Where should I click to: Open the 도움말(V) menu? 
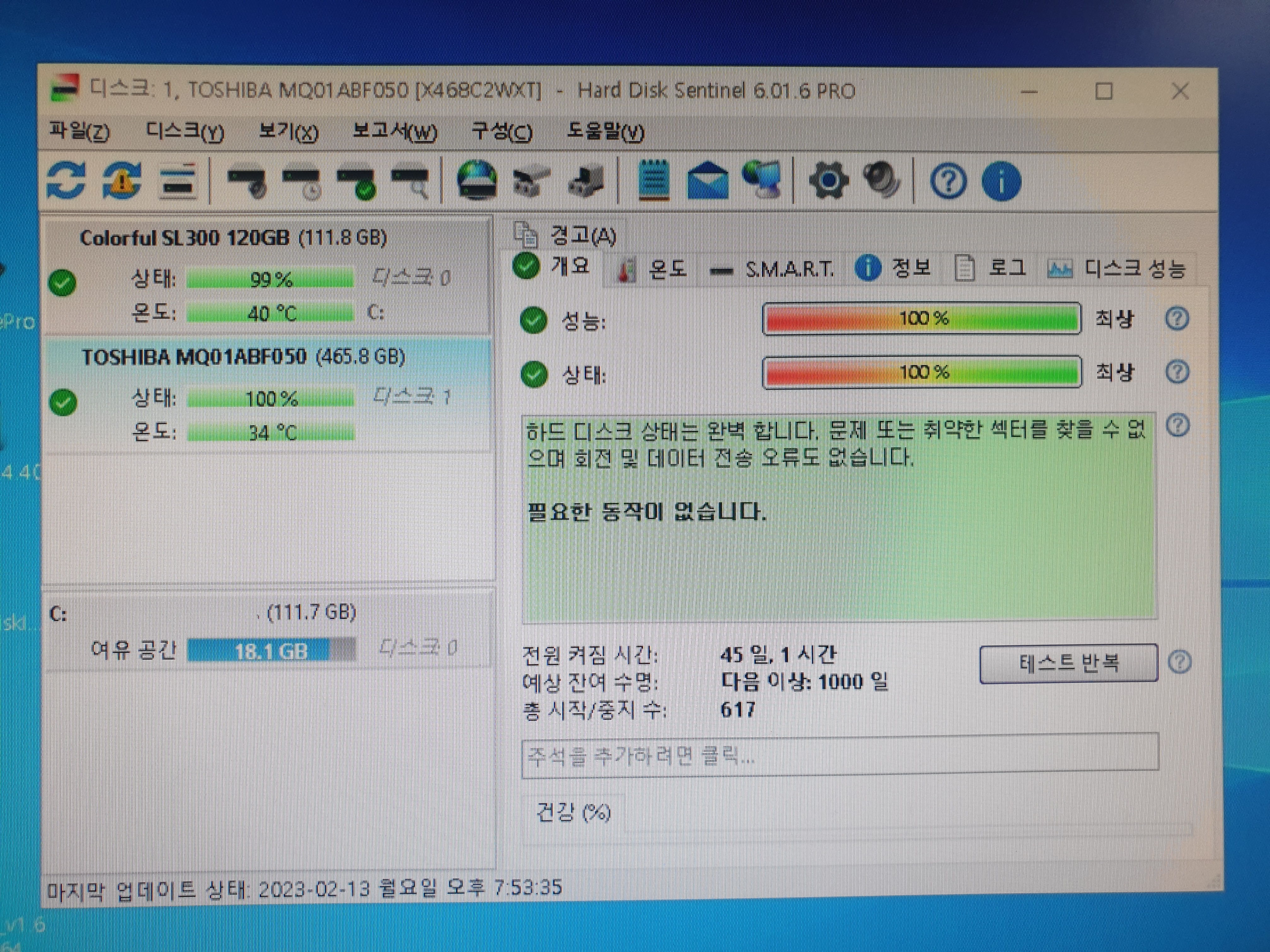click(x=606, y=131)
